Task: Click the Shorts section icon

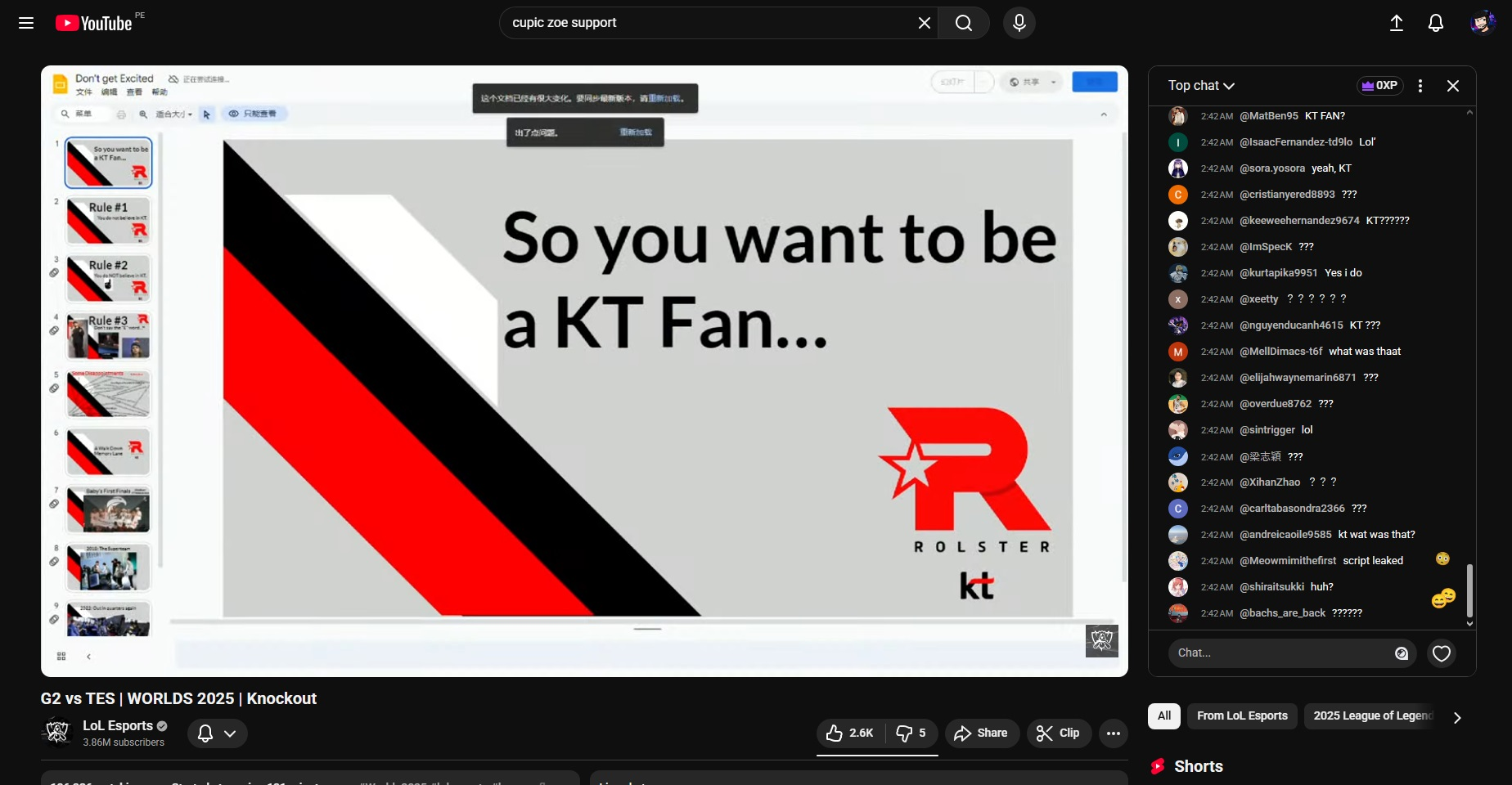Action: pyautogui.click(x=1158, y=767)
